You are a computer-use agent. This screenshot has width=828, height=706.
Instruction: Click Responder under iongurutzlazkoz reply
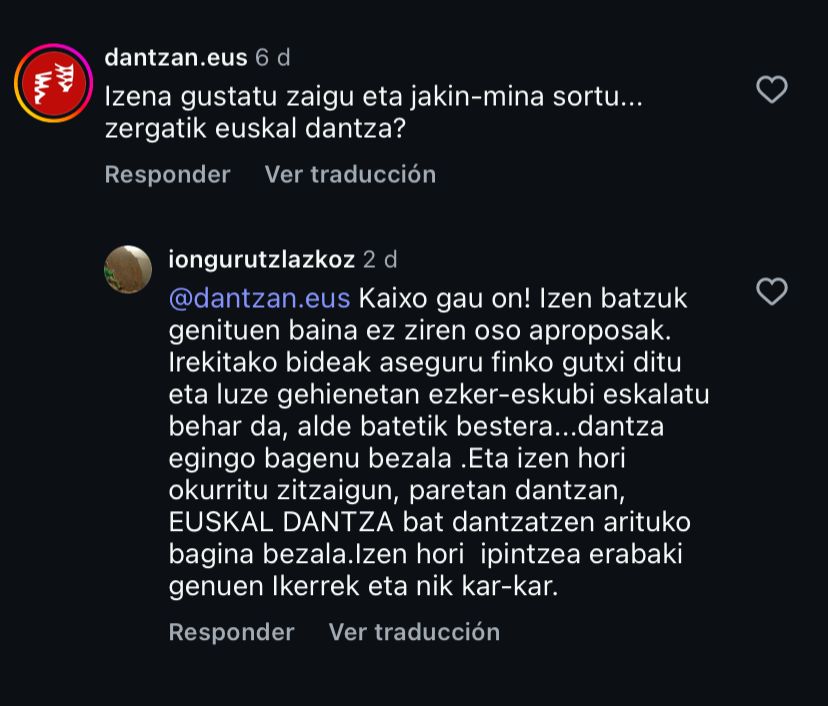[x=231, y=632]
